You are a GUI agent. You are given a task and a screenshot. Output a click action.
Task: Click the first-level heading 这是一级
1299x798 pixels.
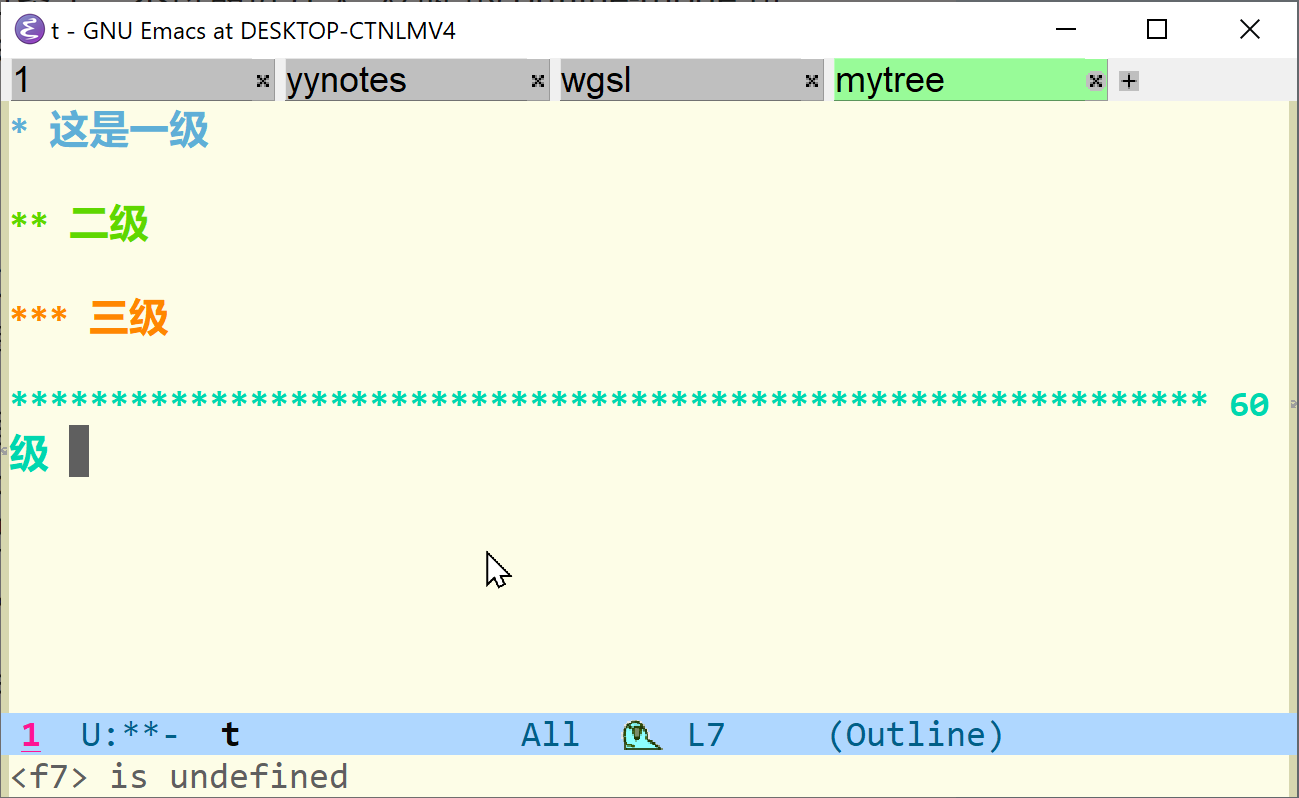[x=129, y=130]
